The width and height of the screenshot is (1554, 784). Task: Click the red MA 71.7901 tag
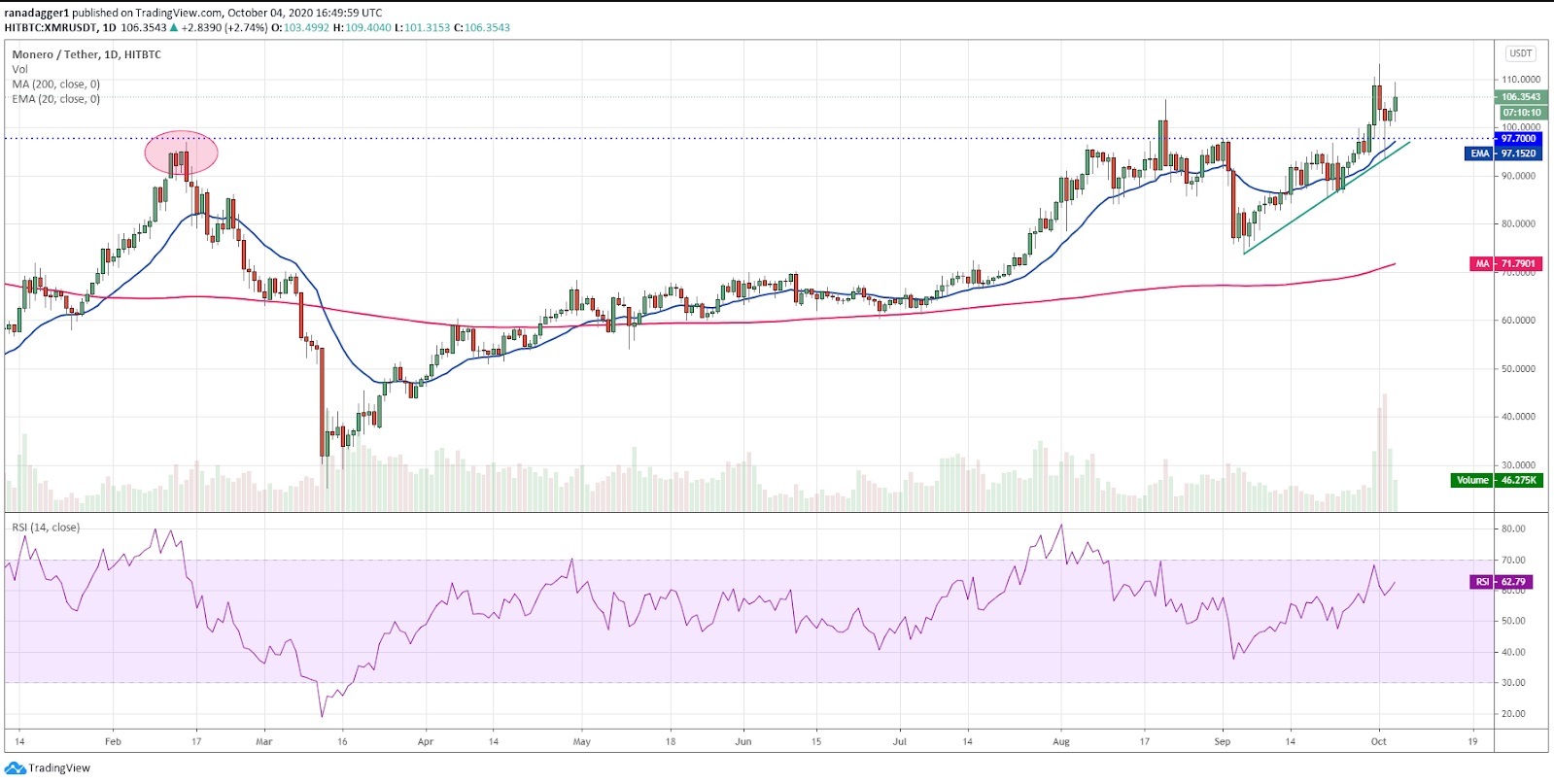click(x=1505, y=263)
